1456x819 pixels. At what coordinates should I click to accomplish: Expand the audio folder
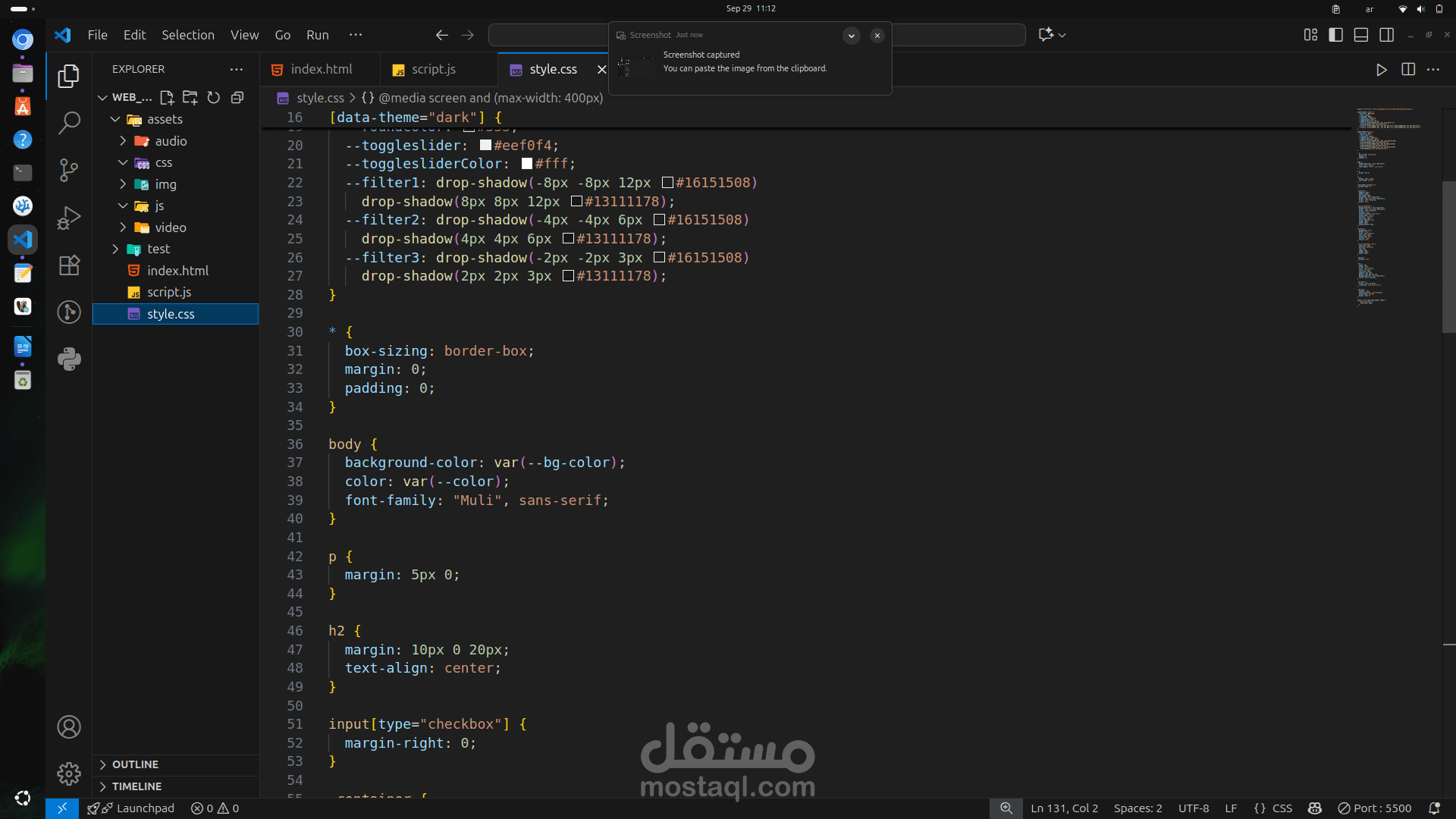tap(171, 141)
